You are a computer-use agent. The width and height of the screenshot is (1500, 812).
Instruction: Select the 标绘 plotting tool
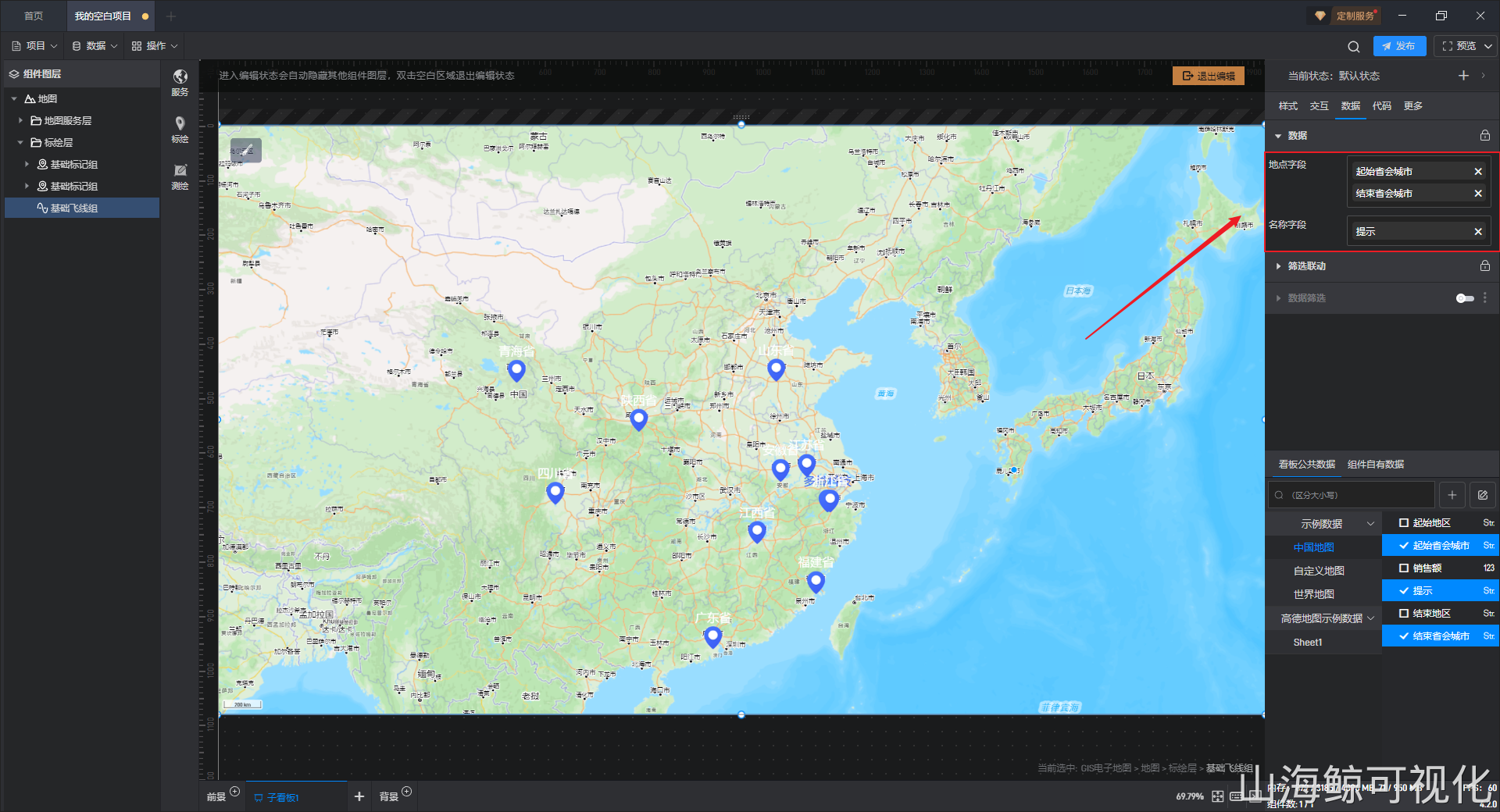(180, 129)
